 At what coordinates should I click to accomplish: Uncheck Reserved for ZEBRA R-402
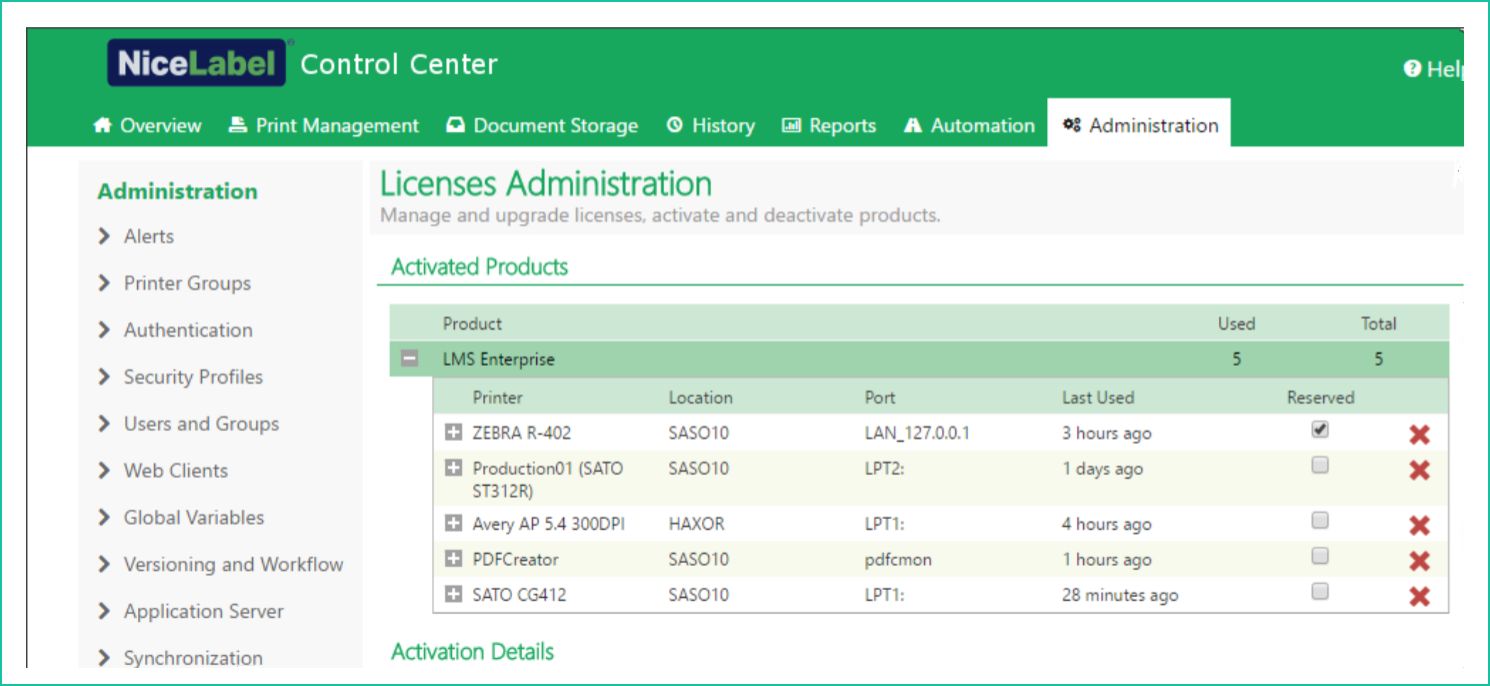1320,430
